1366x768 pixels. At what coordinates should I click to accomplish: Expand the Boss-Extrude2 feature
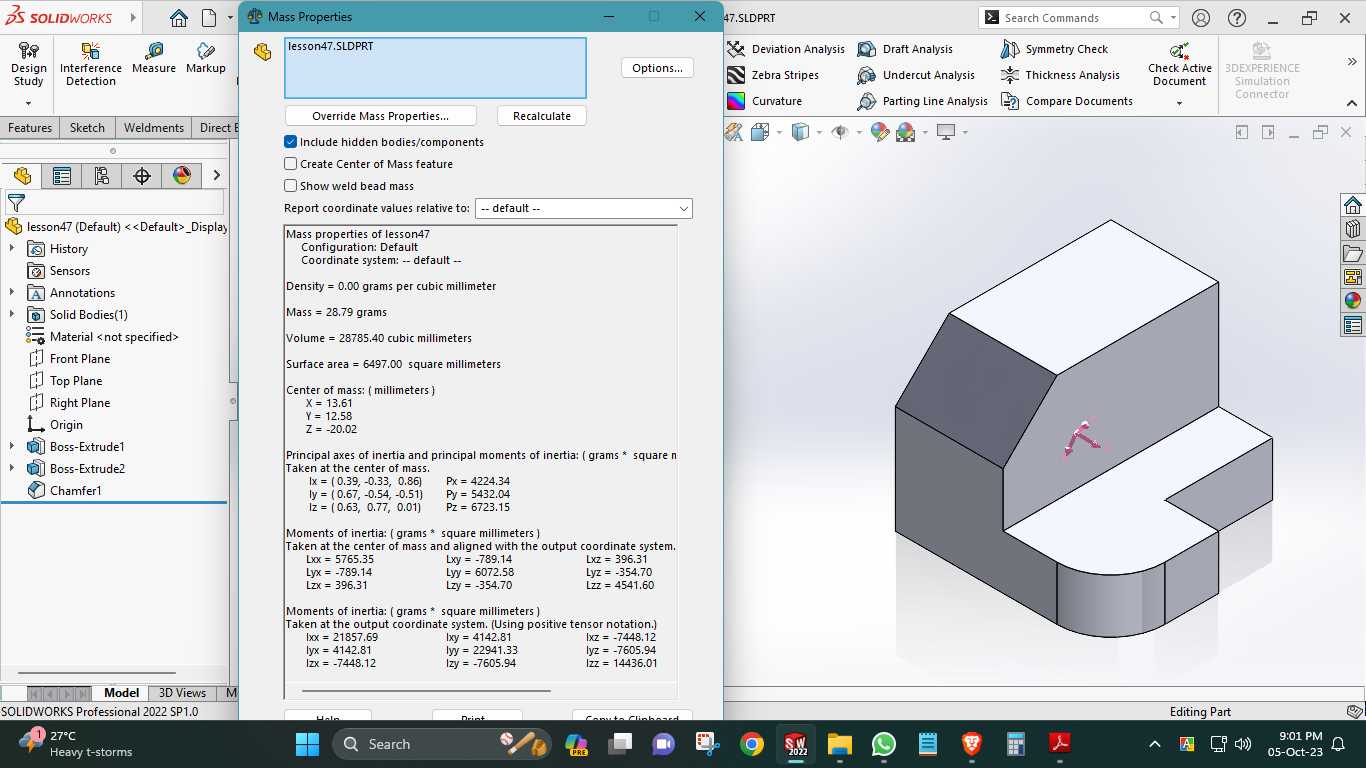[12, 469]
